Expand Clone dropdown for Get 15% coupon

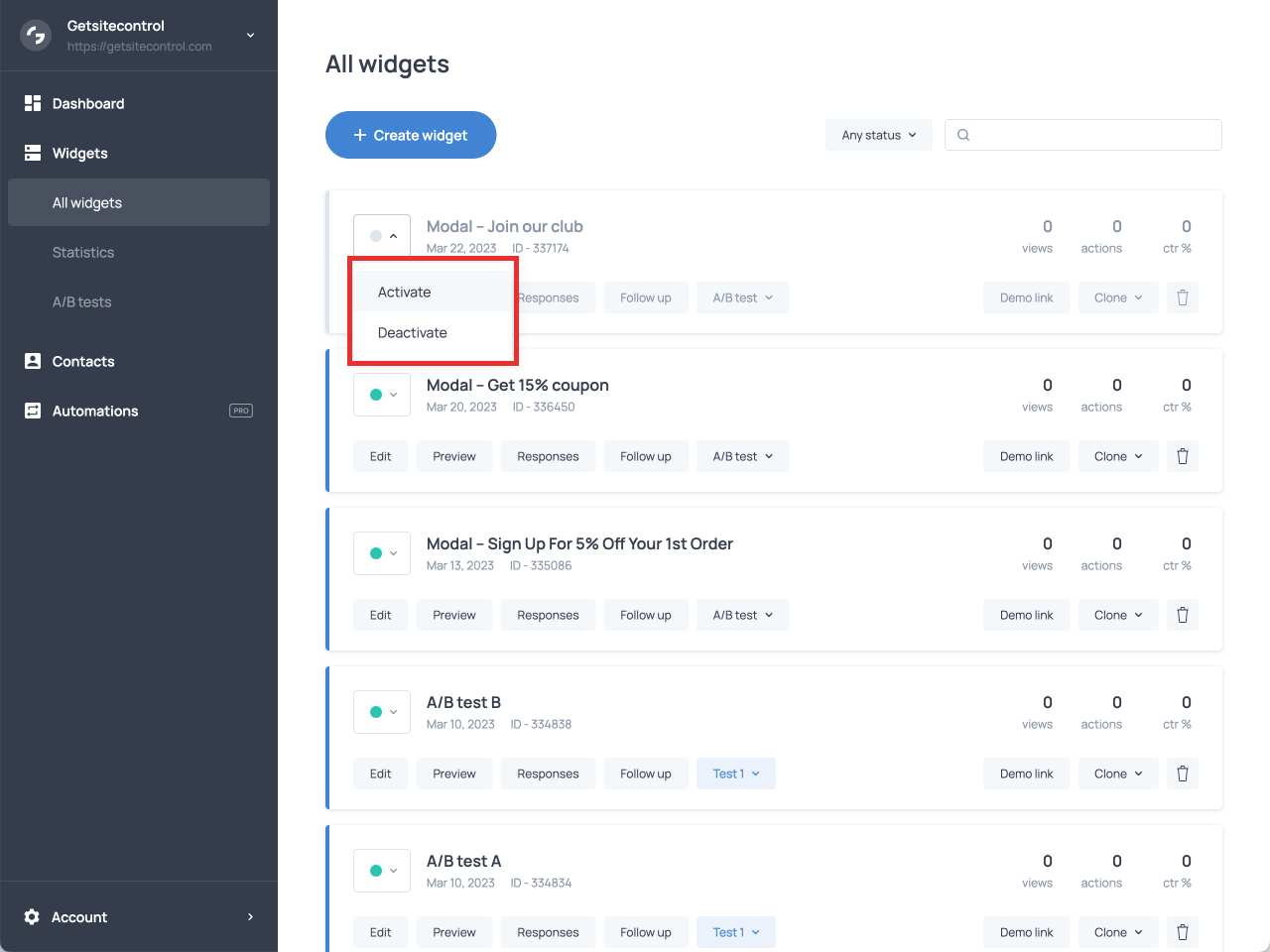coord(1118,456)
